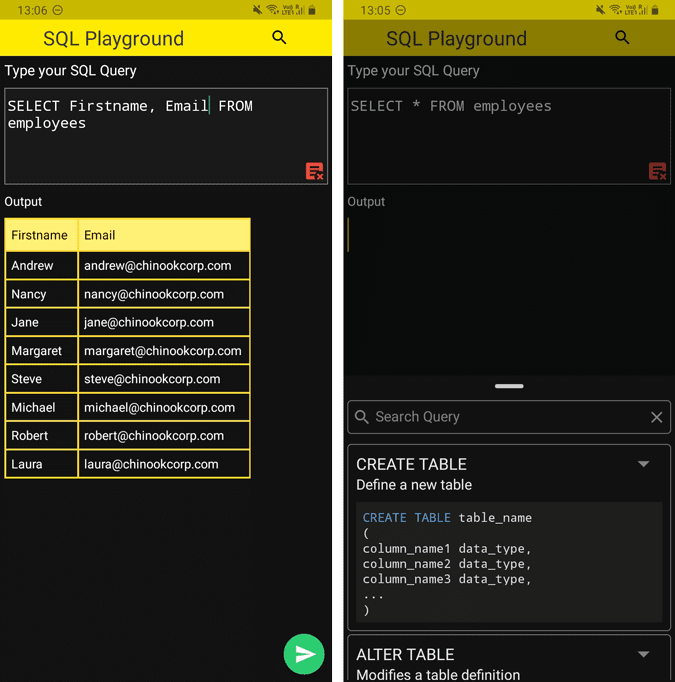Image resolution: width=675 pixels, height=682 pixels.
Task: Tap the 13:05 clock in right status bar
Action: pyautogui.click(x=375, y=10)
